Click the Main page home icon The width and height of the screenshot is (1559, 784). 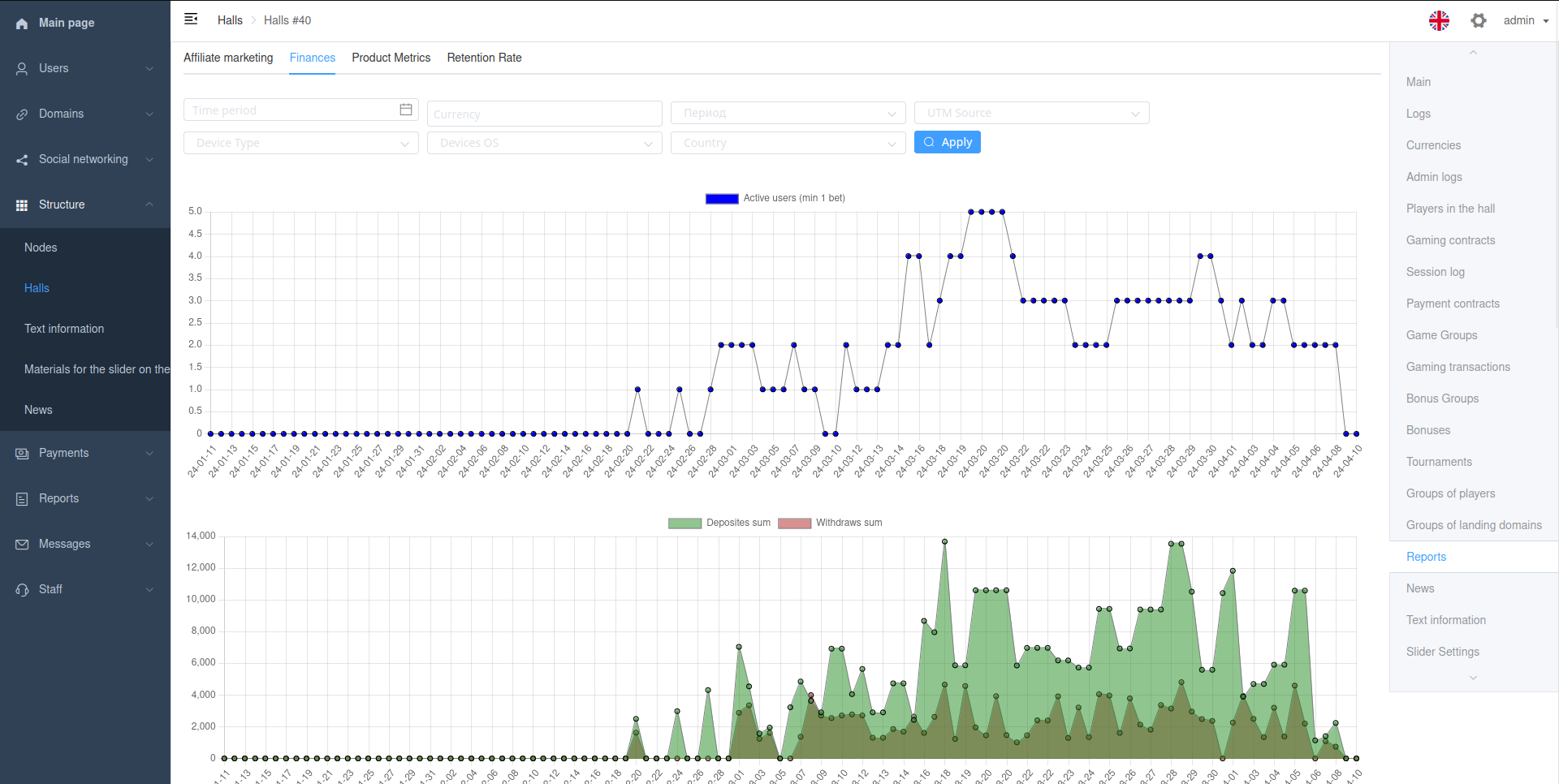coord(22,24)
